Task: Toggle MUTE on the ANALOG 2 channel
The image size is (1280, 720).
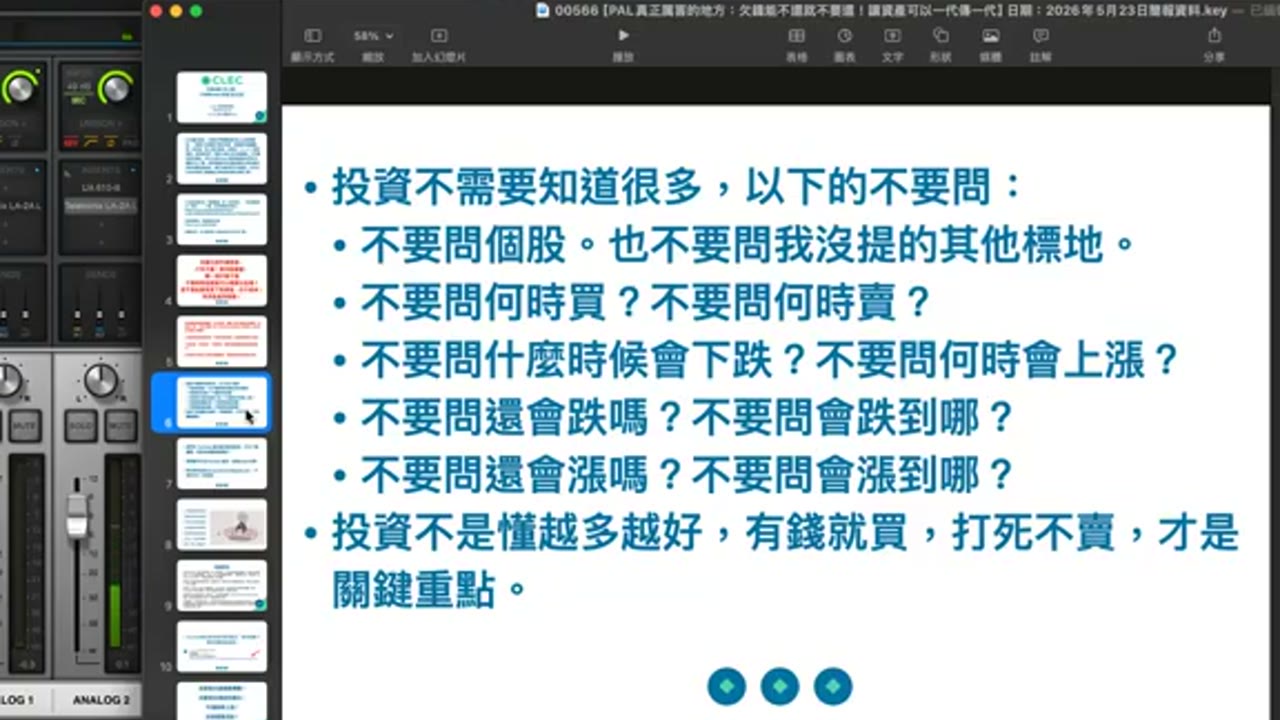Action: coord(121,426)
